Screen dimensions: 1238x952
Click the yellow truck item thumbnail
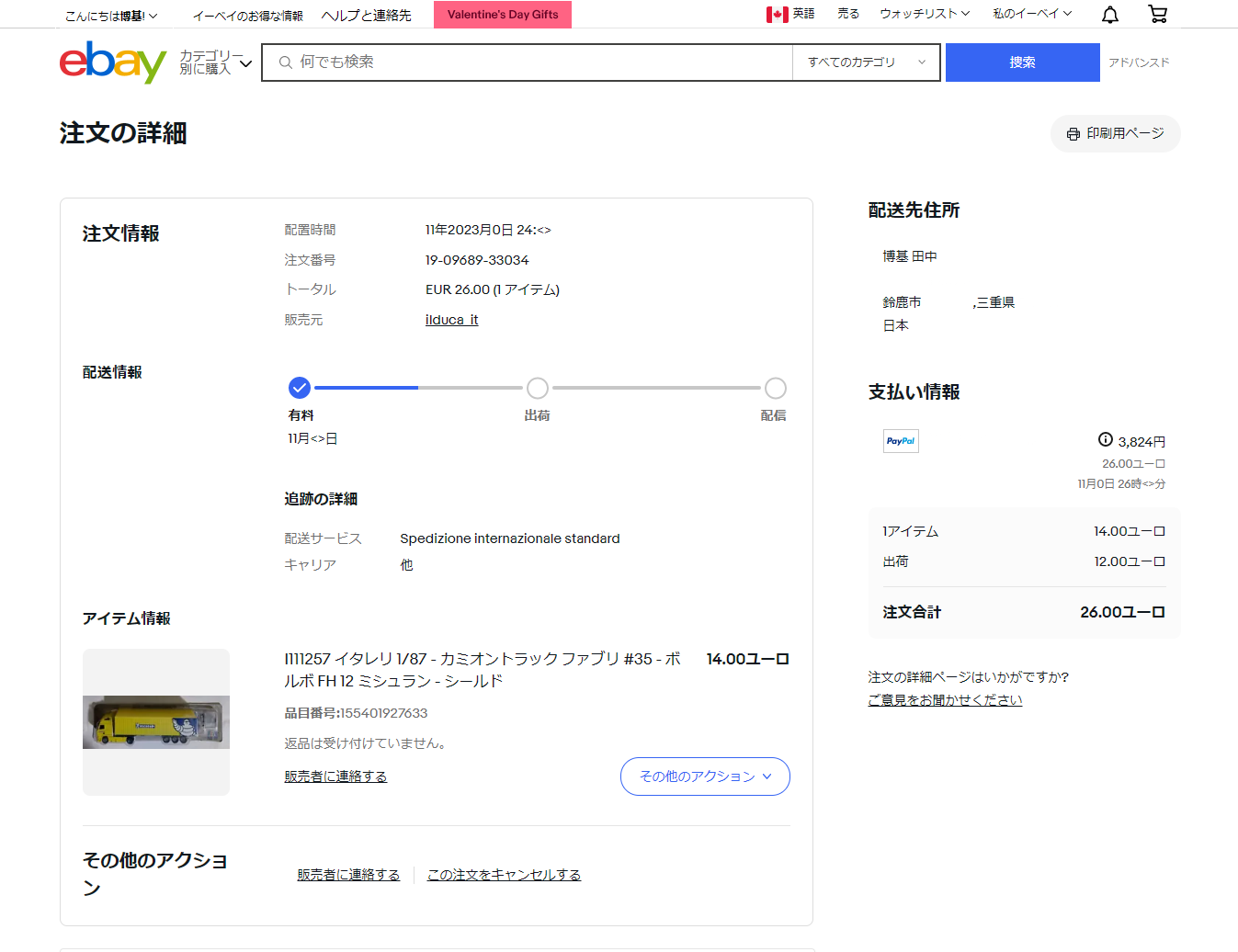pyautogui.click(x=156, y=722)
